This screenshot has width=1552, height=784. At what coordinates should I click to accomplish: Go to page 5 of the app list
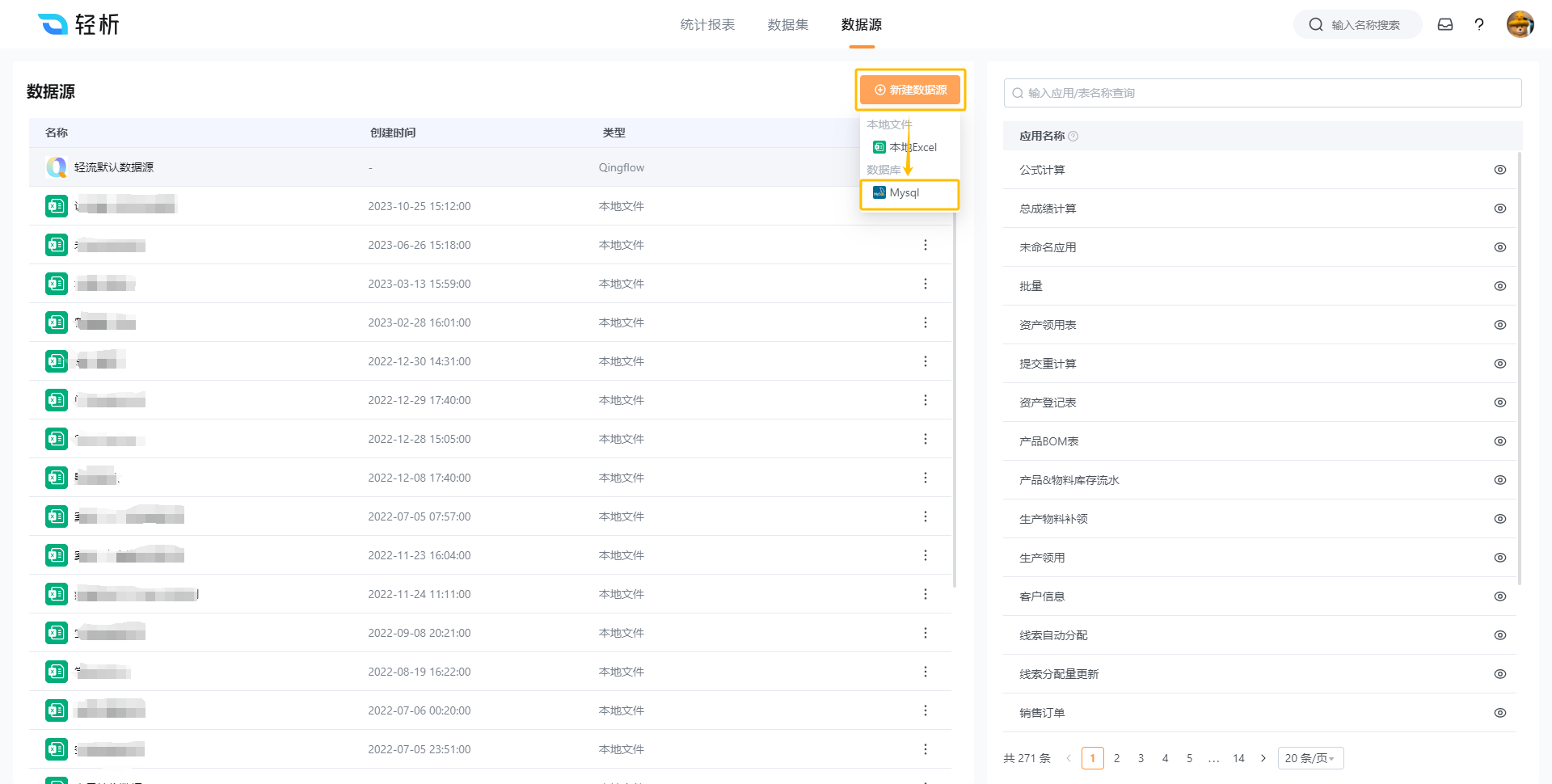[1189, 758]
